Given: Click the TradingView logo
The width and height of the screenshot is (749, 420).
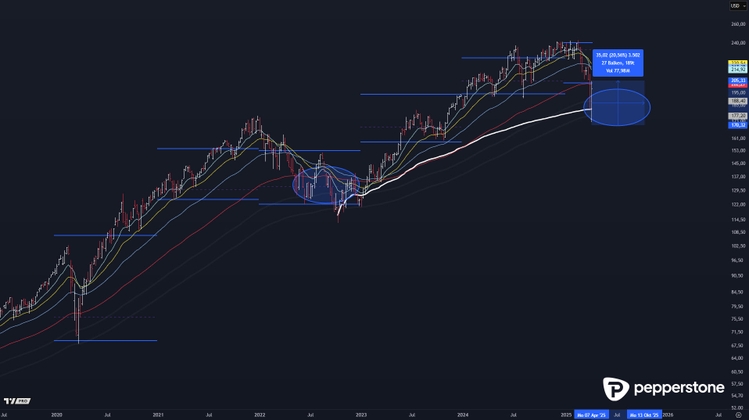Looking at the screenshot, I should [17, 401].
